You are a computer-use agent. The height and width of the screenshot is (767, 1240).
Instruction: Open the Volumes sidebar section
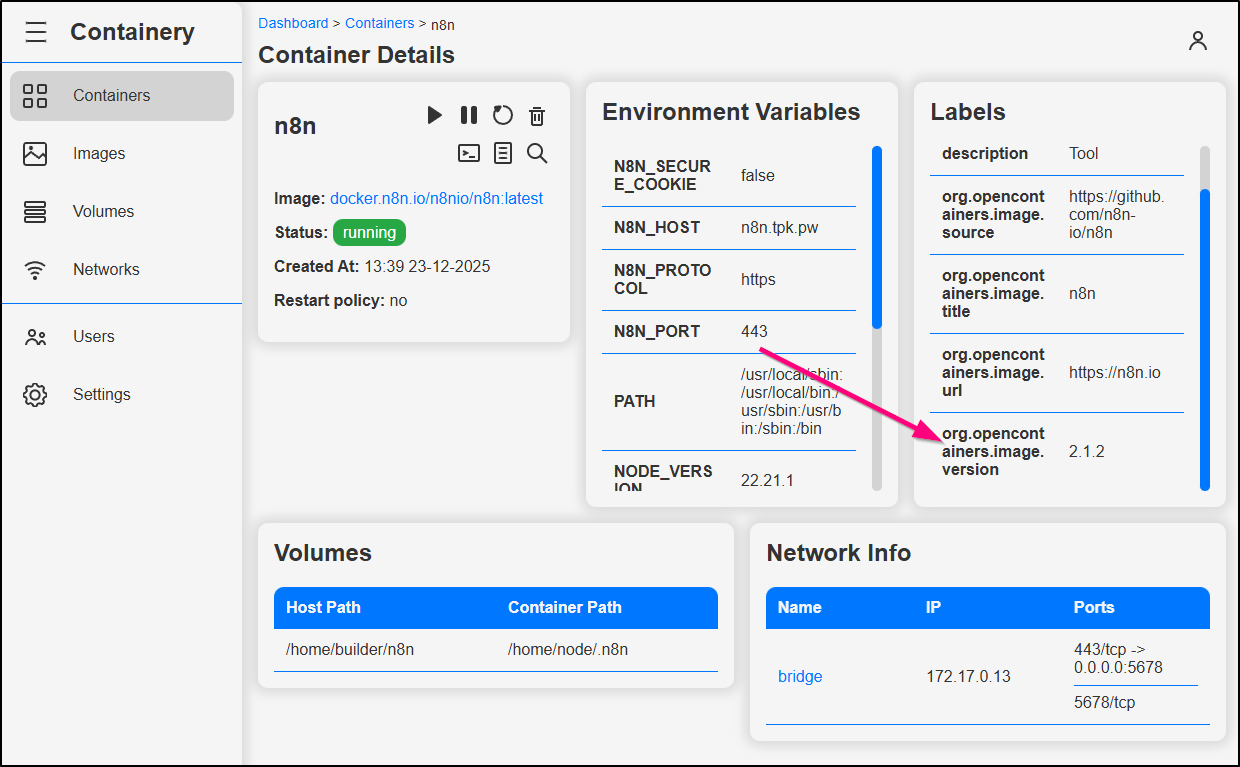[x=103, y=212]
